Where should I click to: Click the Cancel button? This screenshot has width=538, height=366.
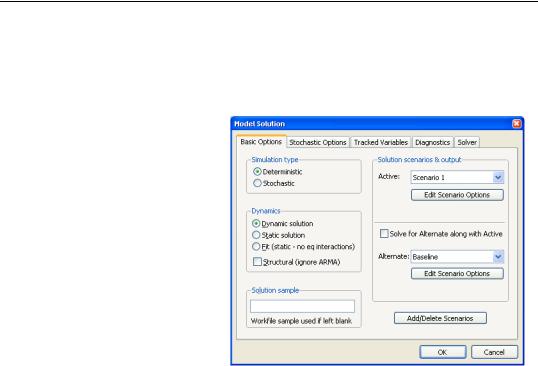click(x=494, y=352)
